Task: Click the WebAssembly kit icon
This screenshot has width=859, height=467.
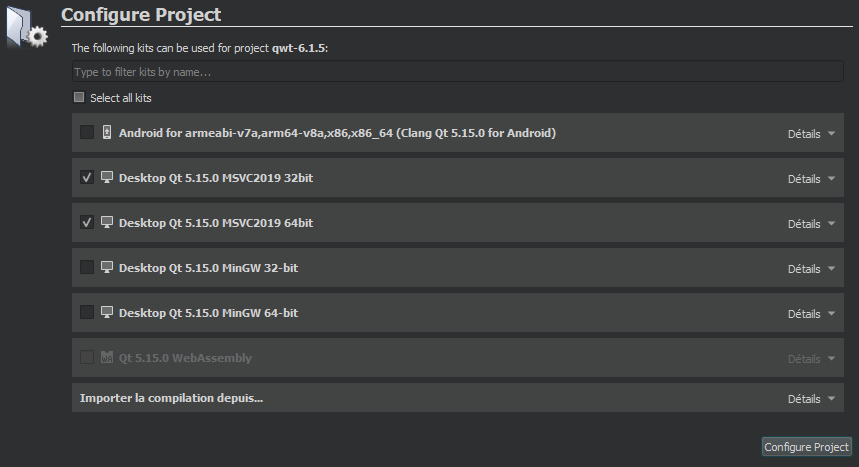Action: (x=107, y=357)
